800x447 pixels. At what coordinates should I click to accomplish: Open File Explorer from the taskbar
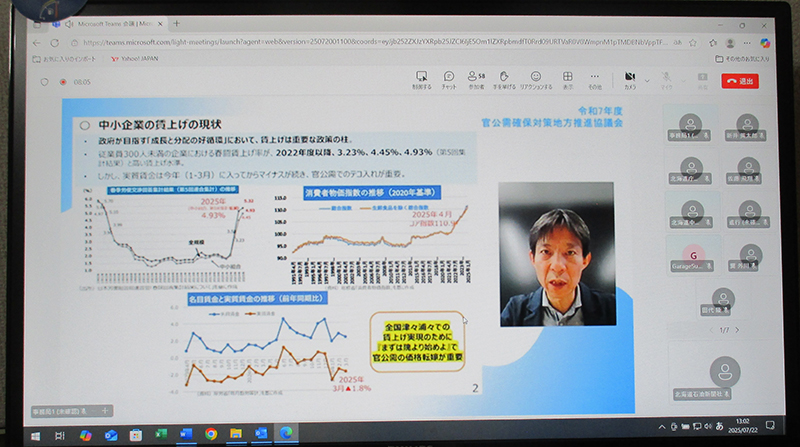click(236, 434)
